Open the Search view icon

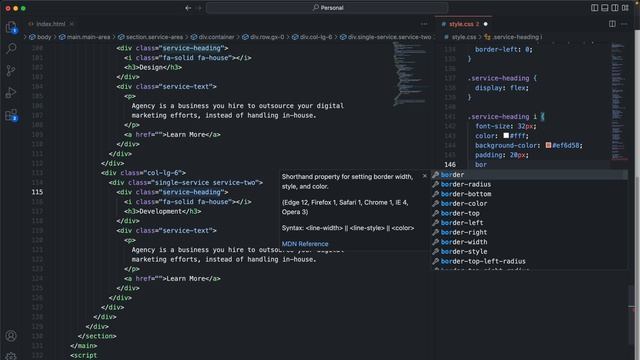coord(11,49)
